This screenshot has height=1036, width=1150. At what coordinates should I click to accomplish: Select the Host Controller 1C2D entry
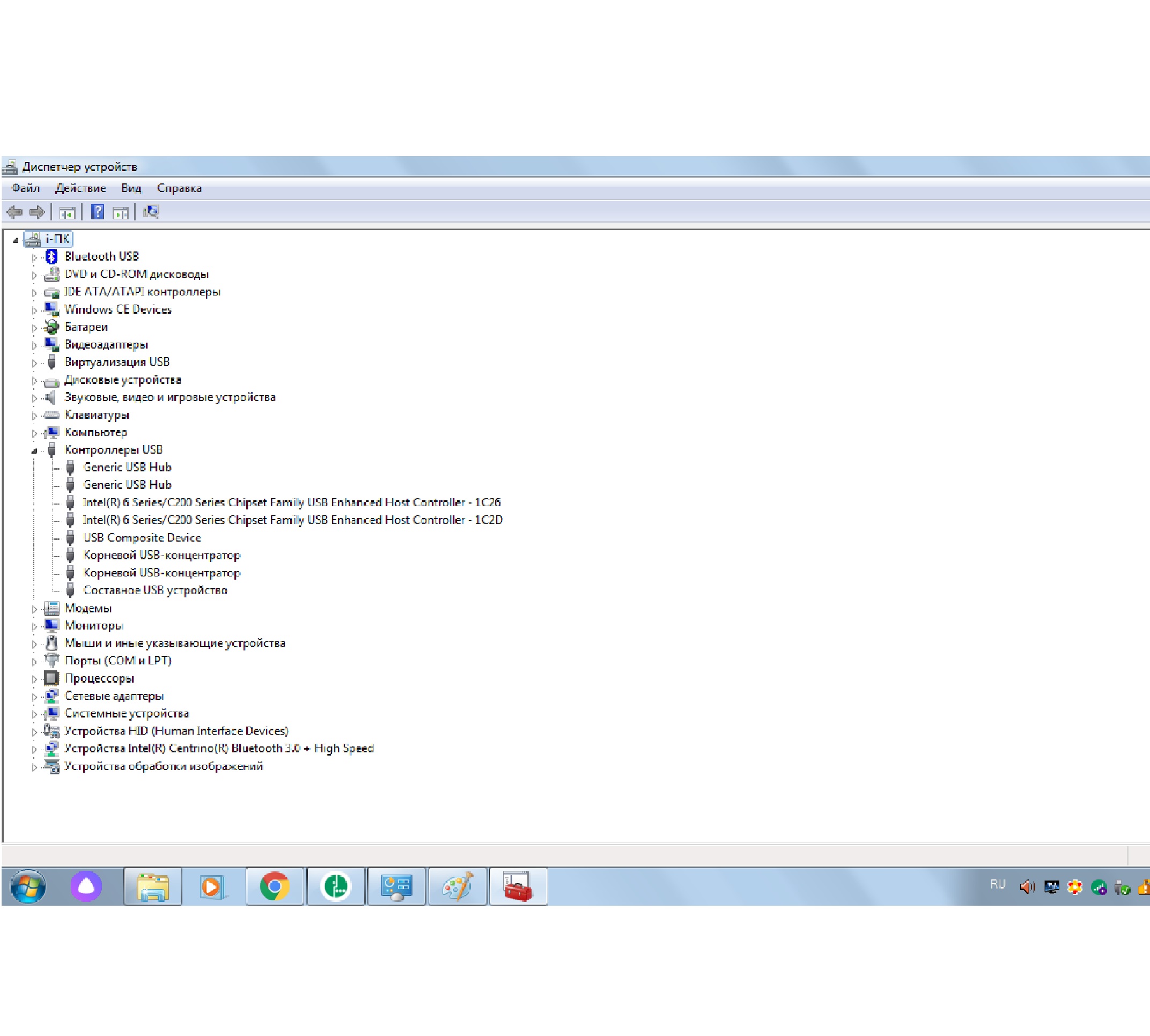[292, 520]
